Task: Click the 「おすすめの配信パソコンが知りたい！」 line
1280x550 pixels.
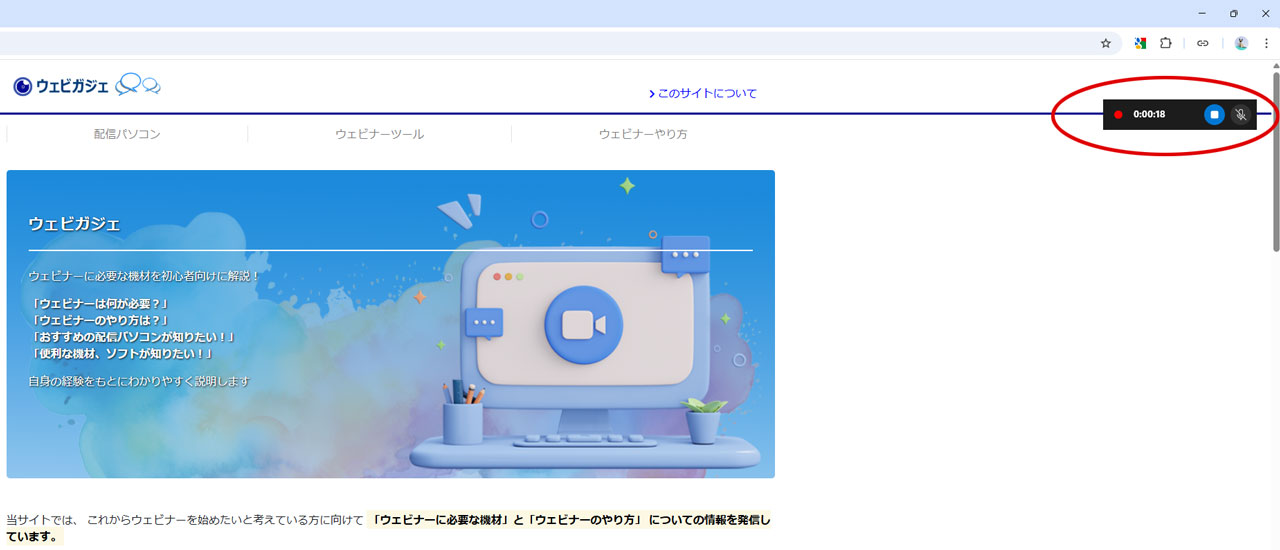Action: click(133, 337)
